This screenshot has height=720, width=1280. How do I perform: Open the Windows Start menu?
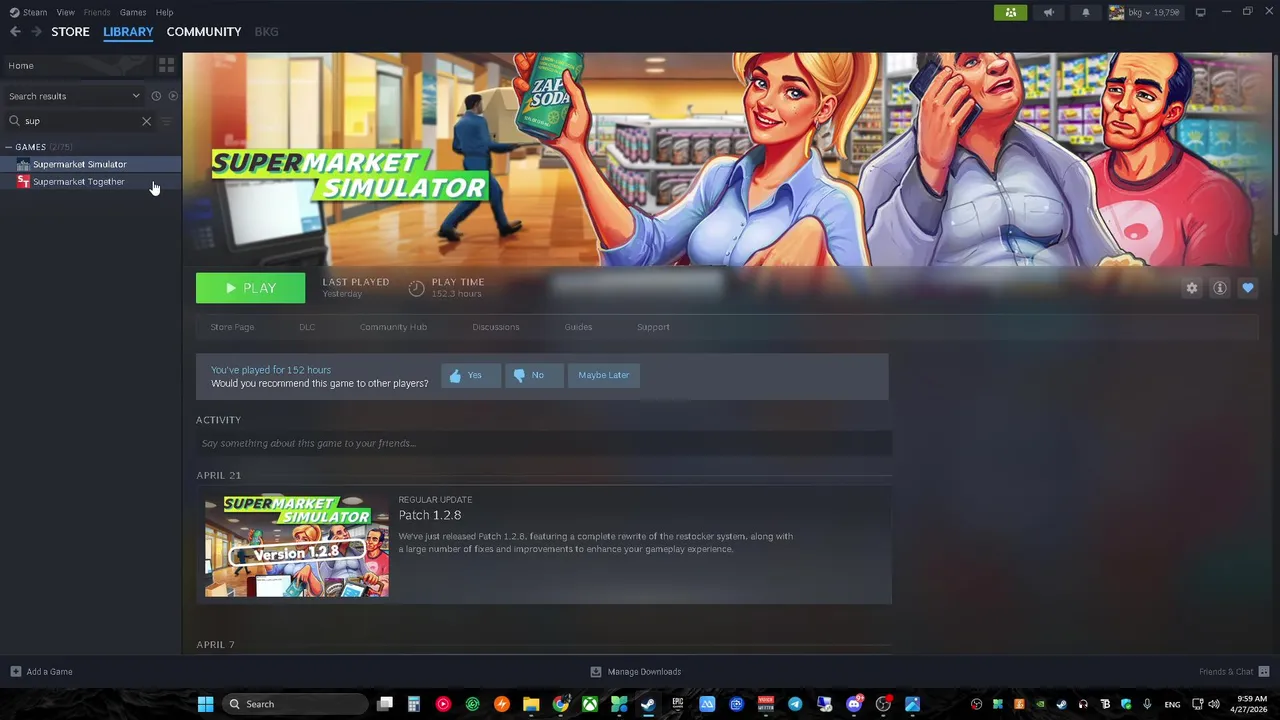(x=205, y=704)
